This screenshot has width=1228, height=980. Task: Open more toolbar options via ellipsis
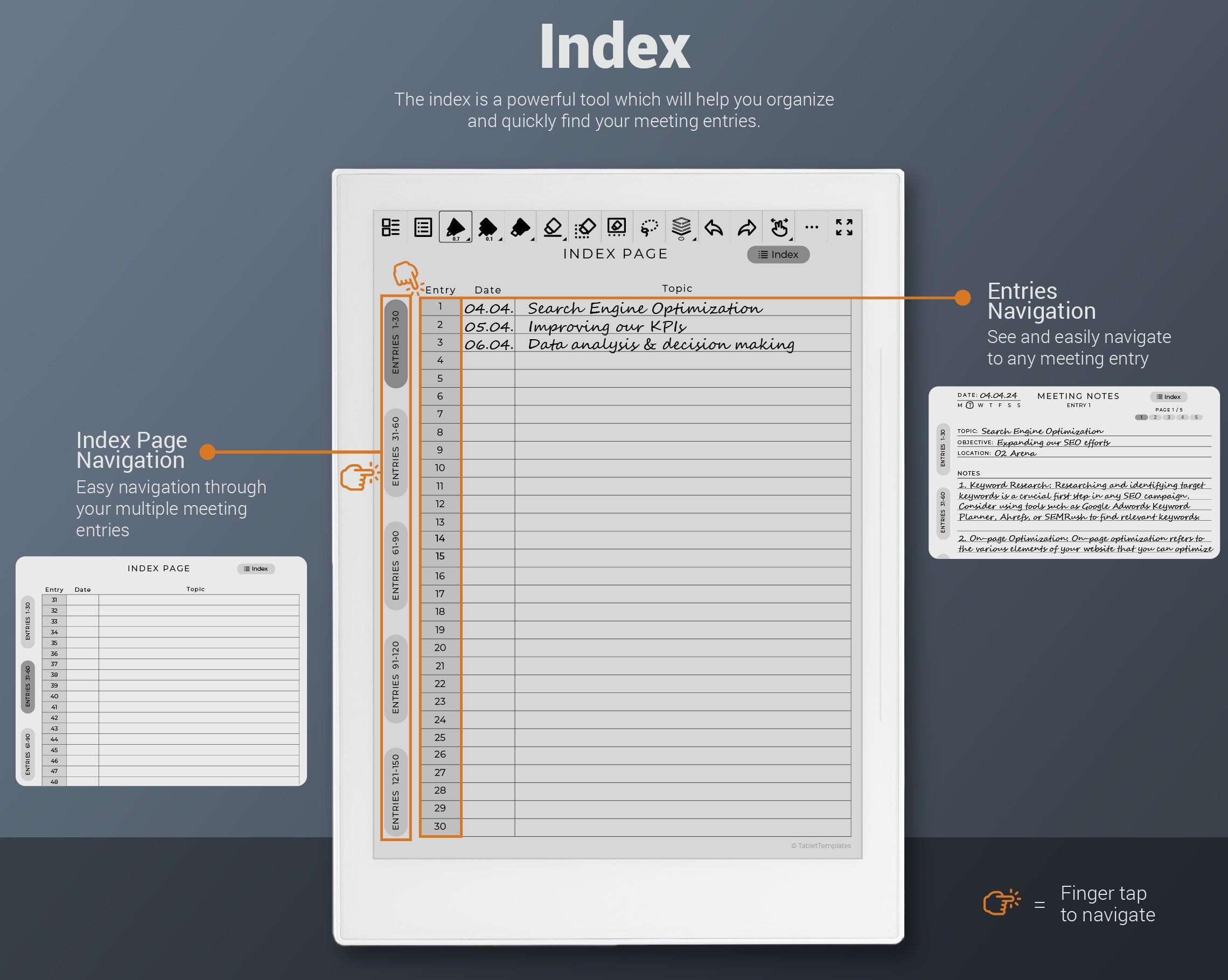point(812,228)
